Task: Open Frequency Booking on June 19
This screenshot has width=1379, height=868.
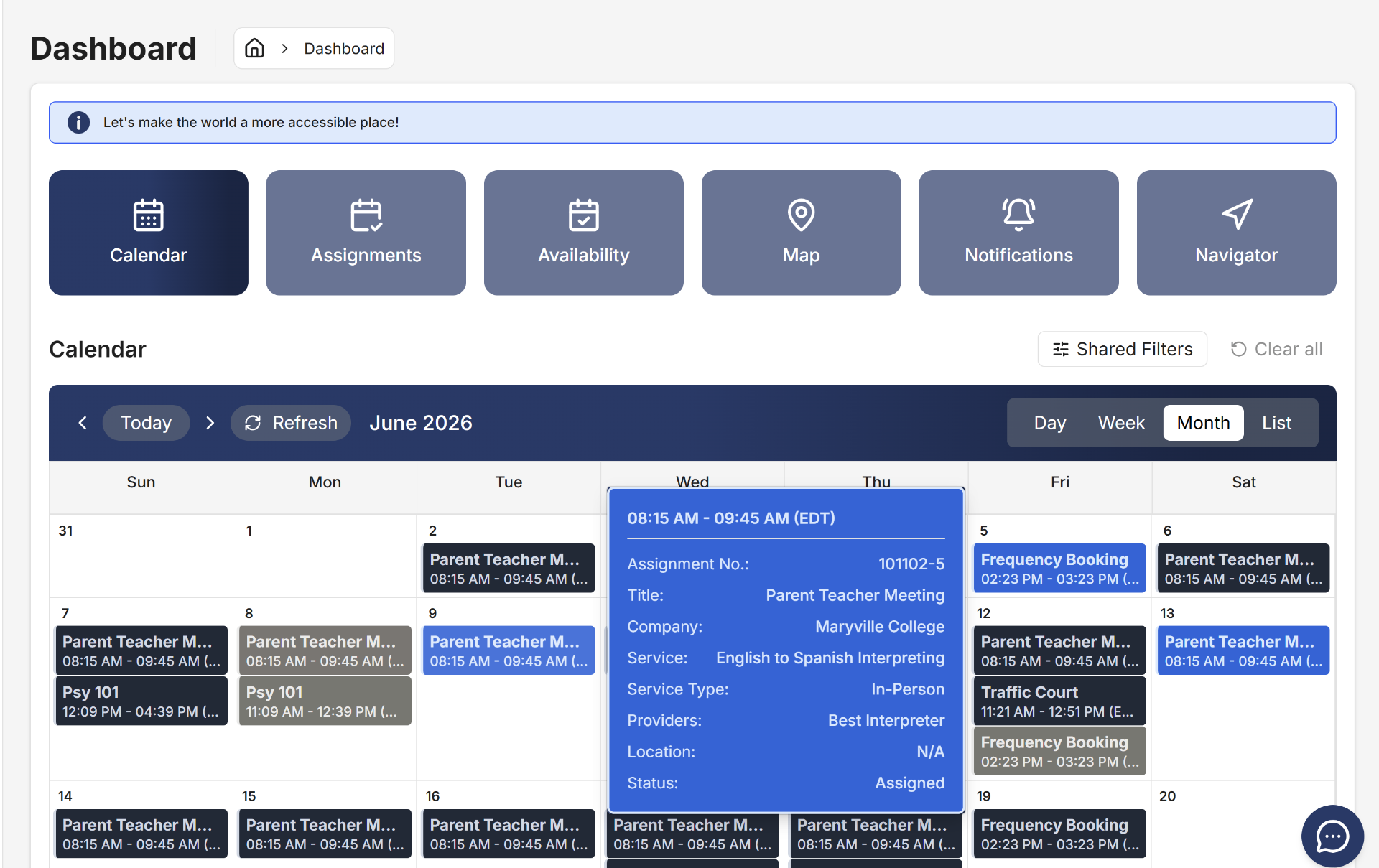Action: pos(1060,834)
